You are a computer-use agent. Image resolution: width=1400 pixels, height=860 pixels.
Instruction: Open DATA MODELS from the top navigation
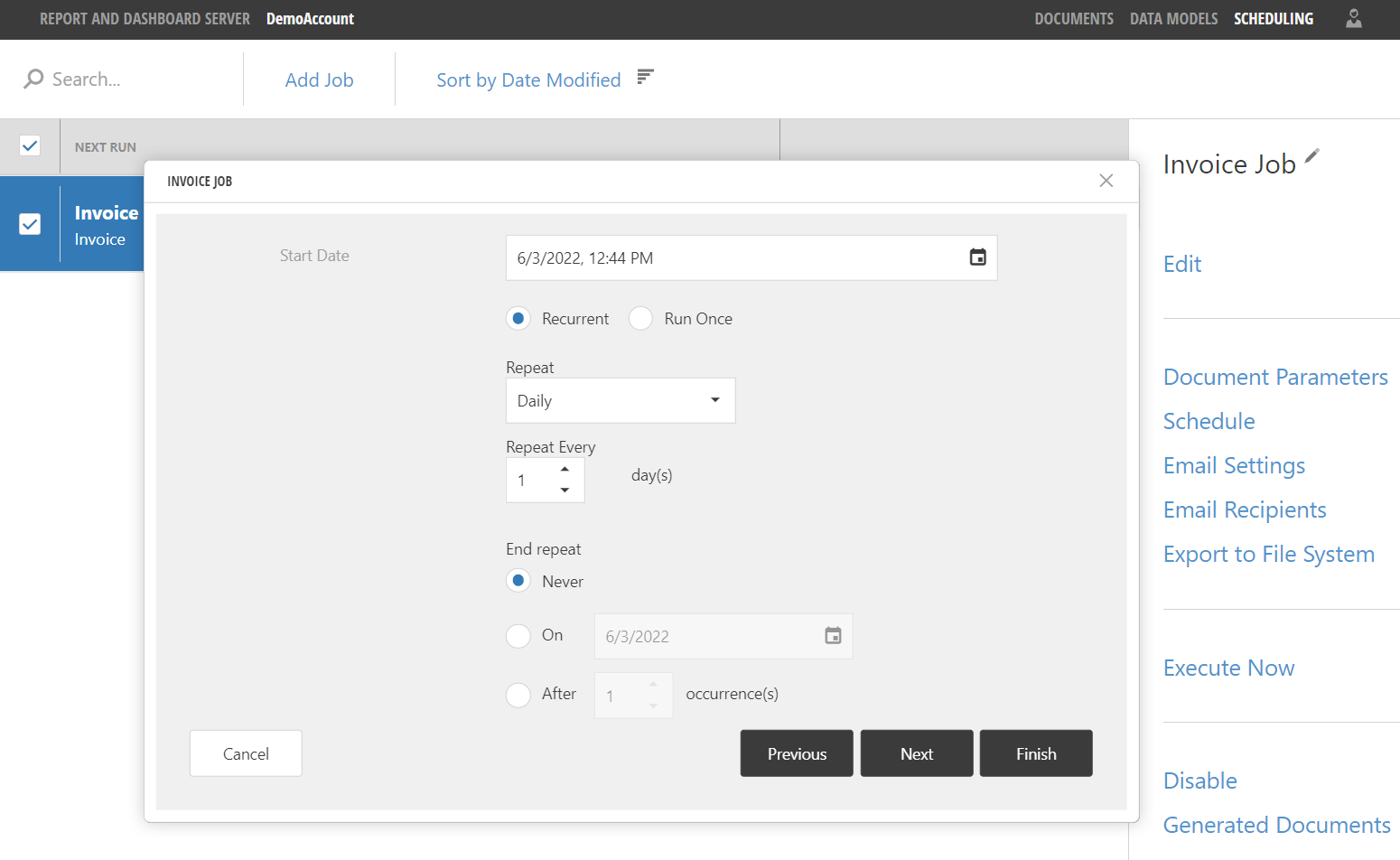tap(1173, 18)
